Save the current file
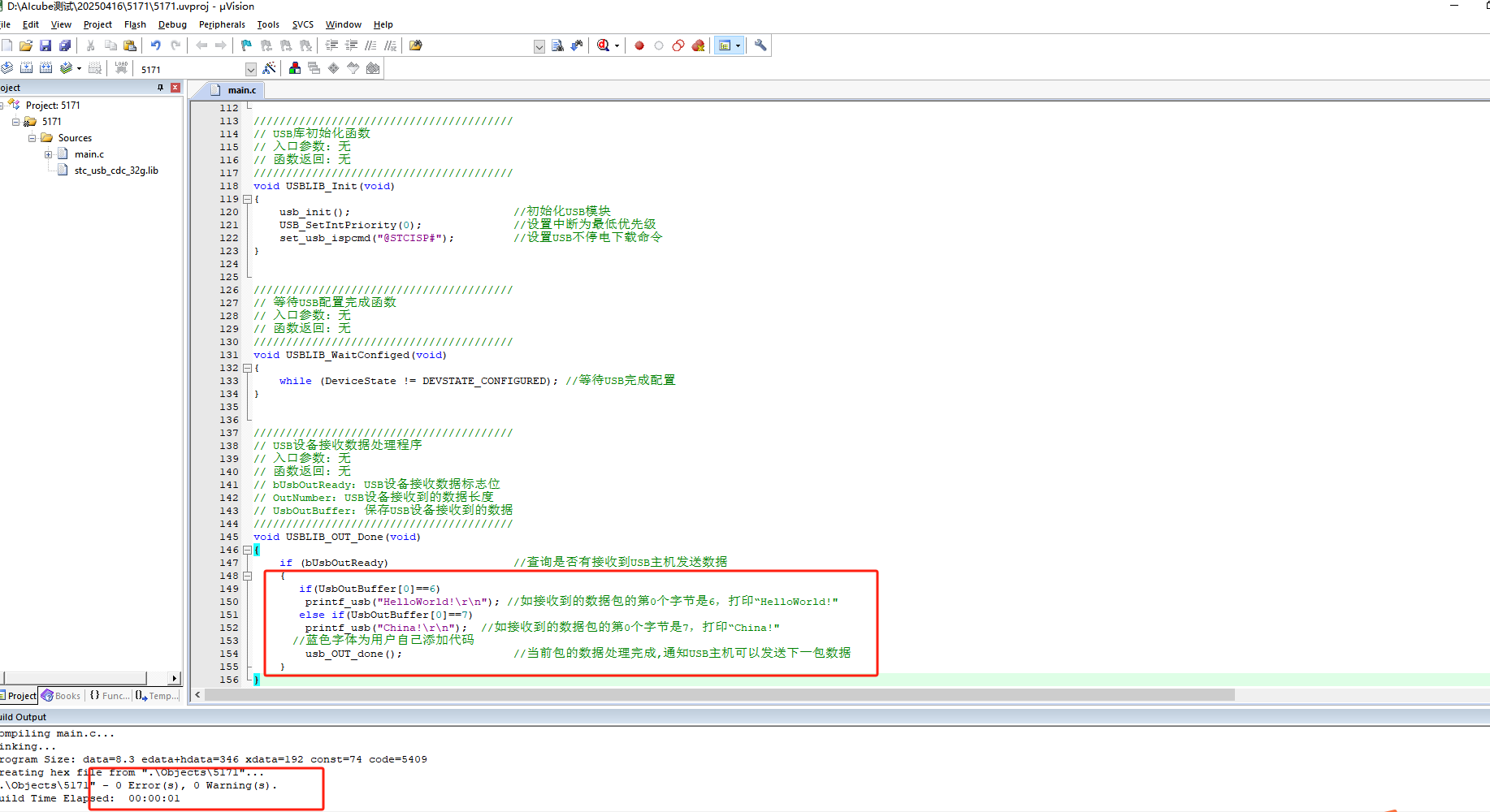Viewport: 1490px width, 812px height. (x=45, y=45)
